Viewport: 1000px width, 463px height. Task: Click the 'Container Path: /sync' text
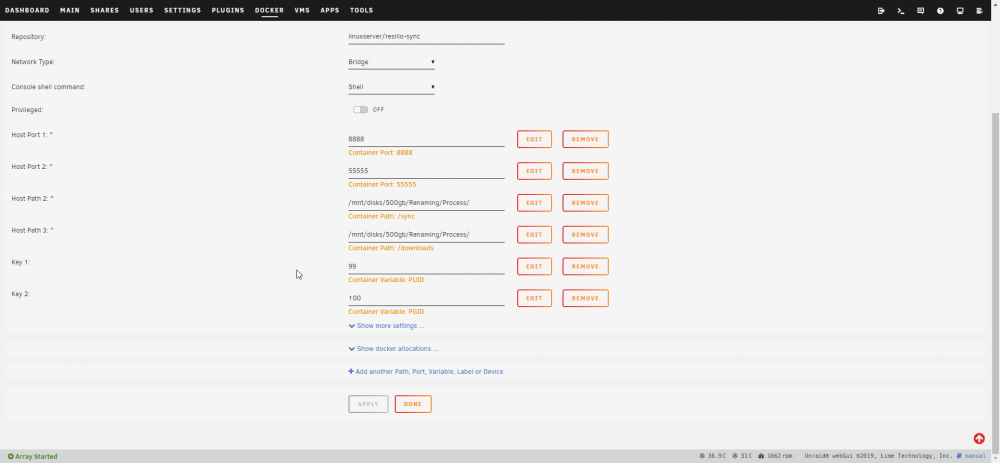(x=381, y=216)
